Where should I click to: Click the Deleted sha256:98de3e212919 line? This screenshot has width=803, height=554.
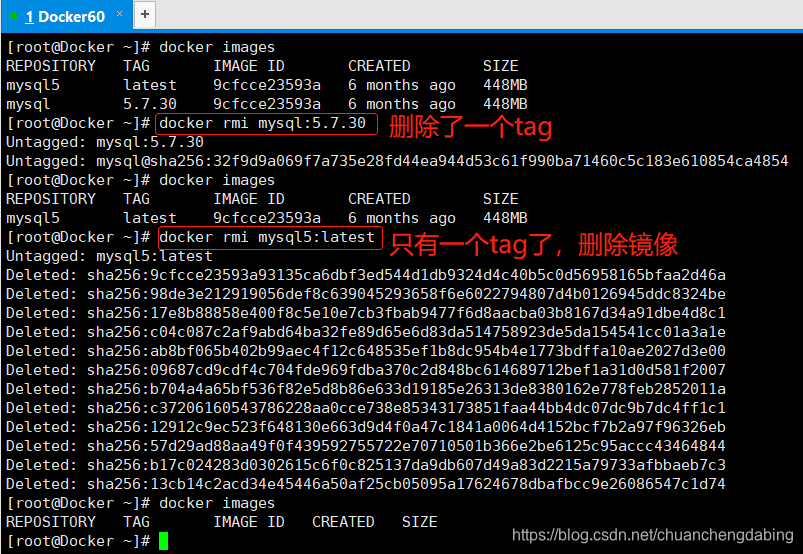[x=366, y=294]
